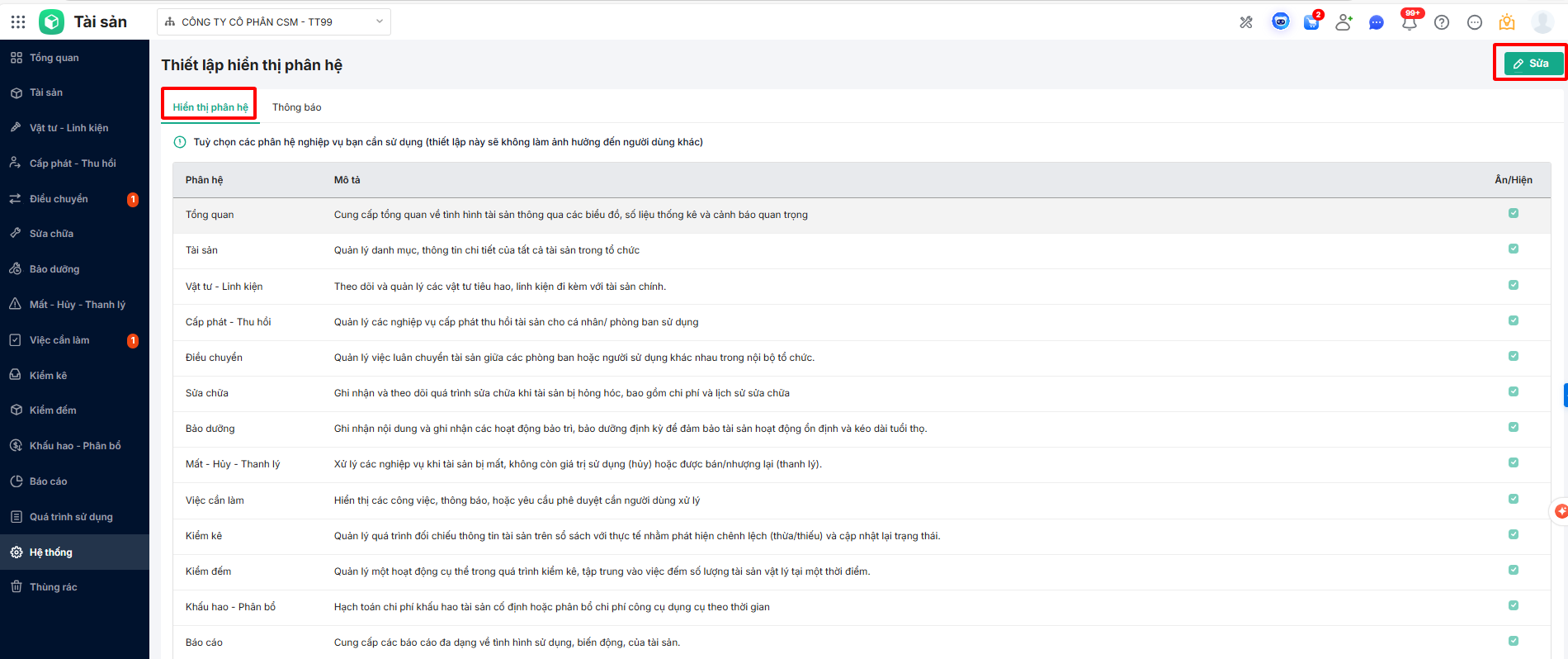Screen dimensions: 1568x659
Task: Click the user avatar icon
Action: click(x=1542, y=22)
